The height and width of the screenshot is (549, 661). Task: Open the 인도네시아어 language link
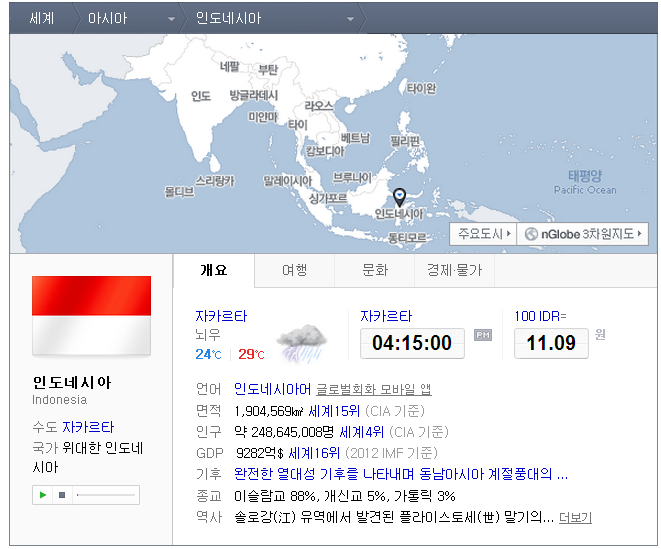click(x=272, y=389)
